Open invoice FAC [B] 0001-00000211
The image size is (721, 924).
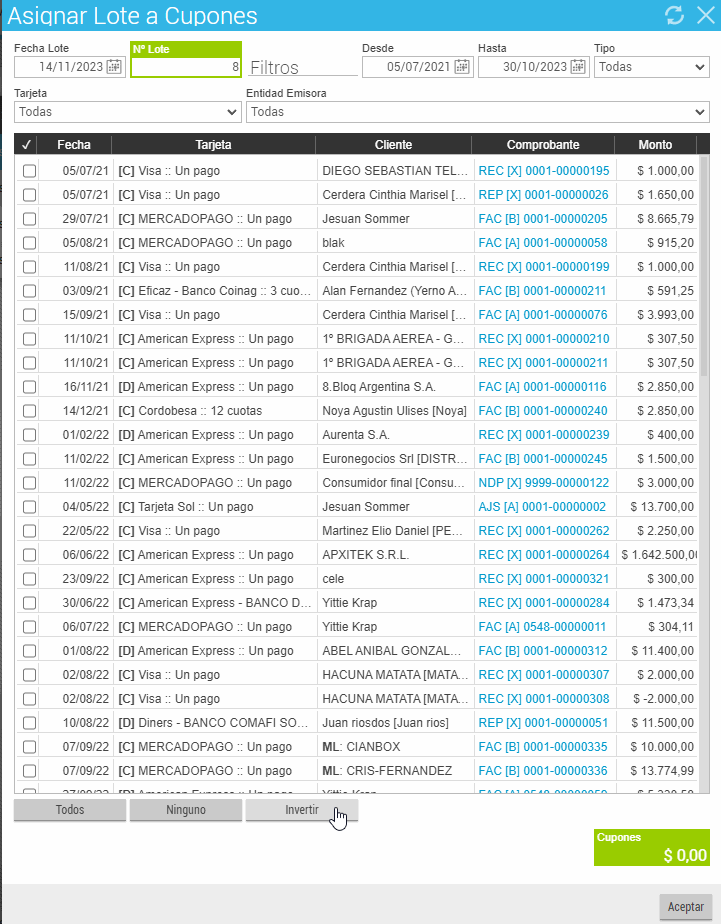pyautogui.click(x=542, y=291)
